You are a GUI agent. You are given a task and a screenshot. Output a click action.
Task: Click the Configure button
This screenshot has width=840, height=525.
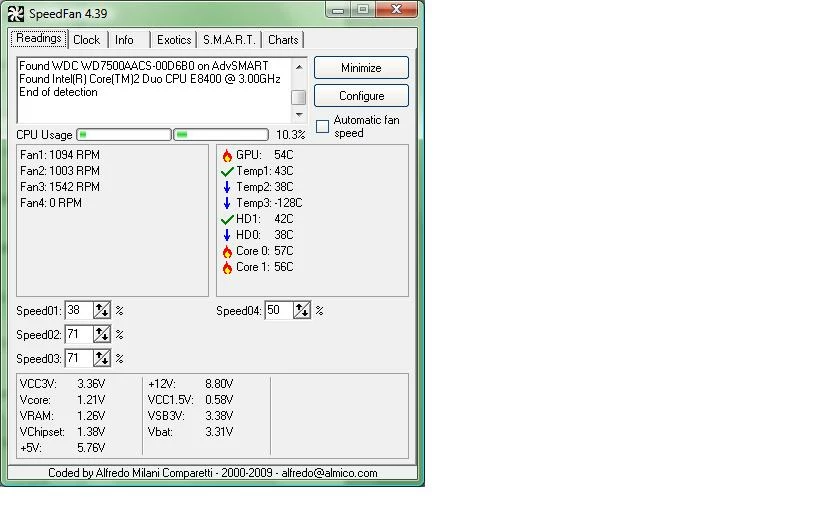(361, 96)
